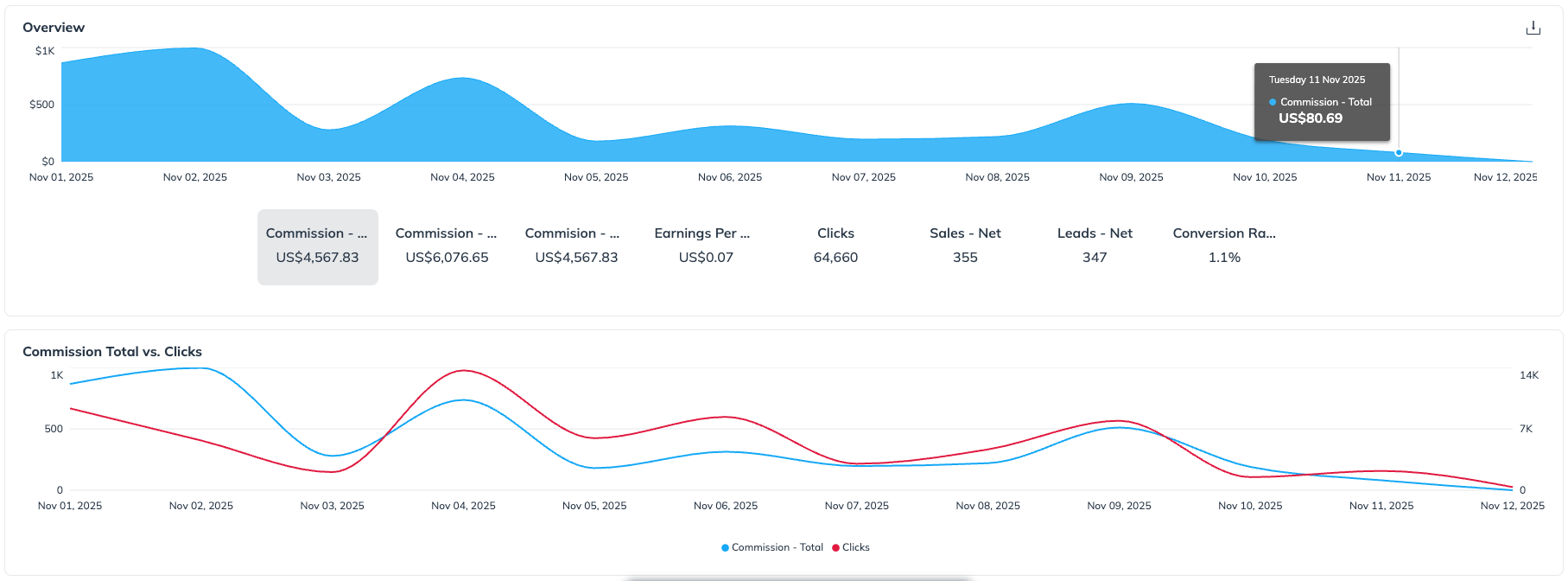Click the Overview area chart peak at Nov 02

click(196, 49)
